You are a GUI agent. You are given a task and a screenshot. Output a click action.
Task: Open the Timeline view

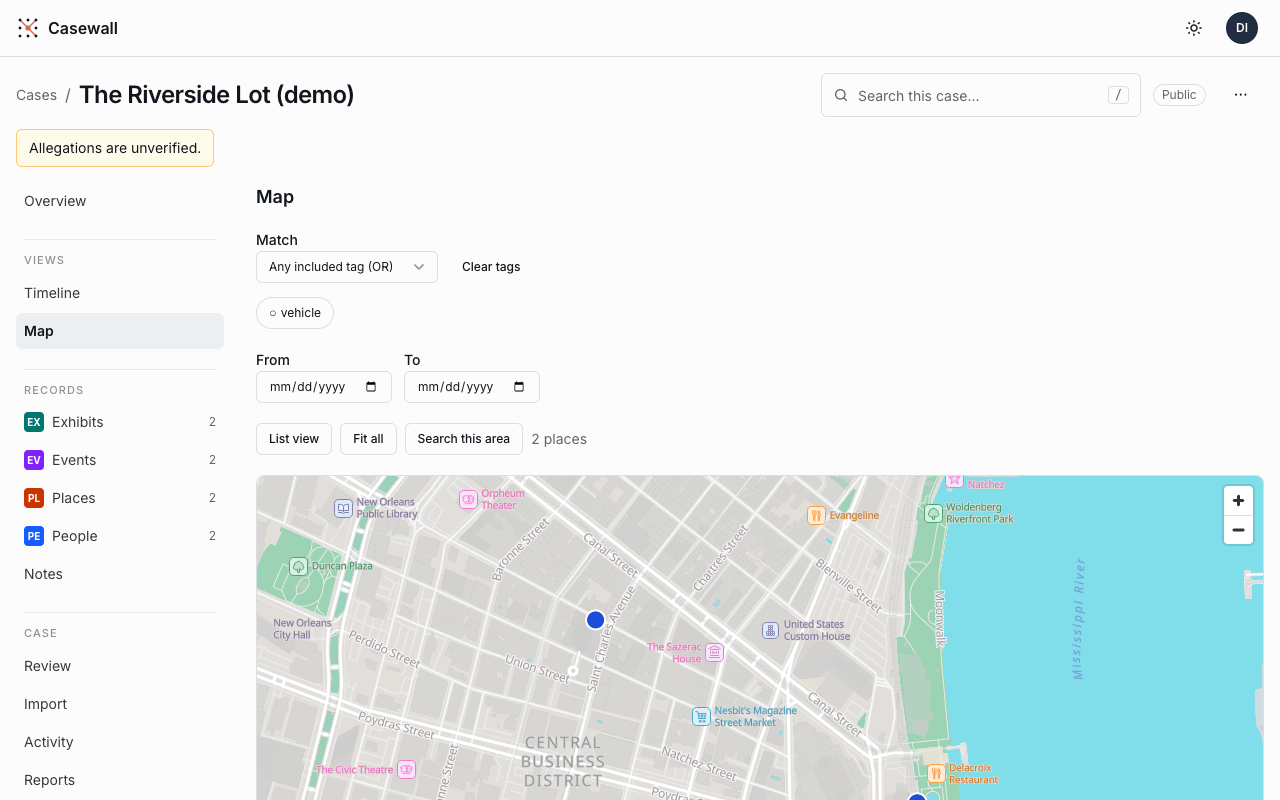120,293
